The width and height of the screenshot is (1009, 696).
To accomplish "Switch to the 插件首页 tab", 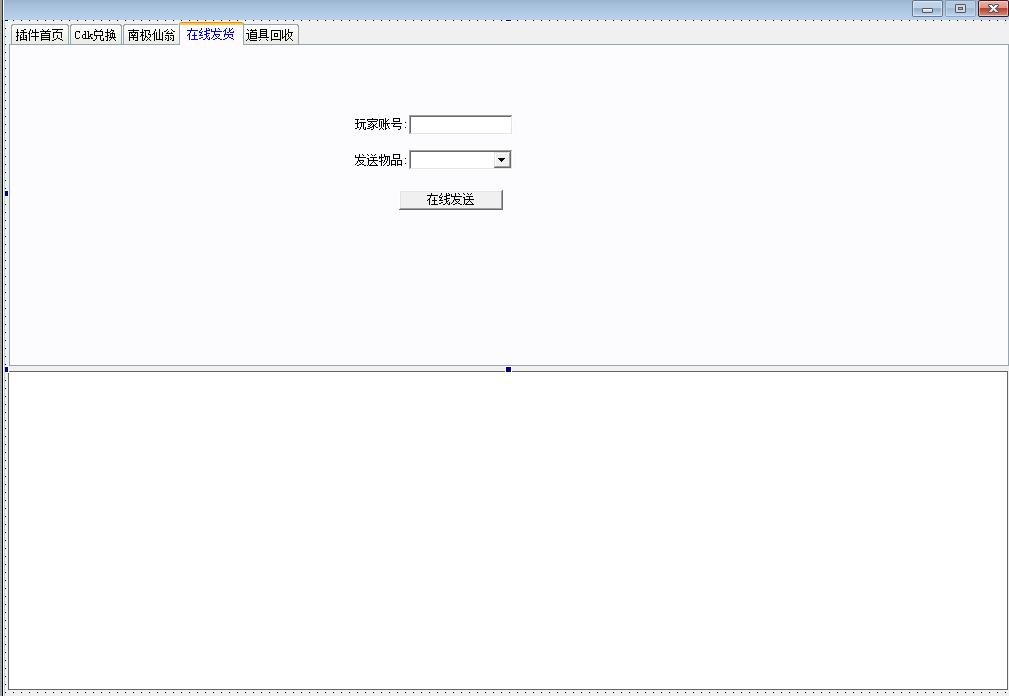I will click(39, 35).
